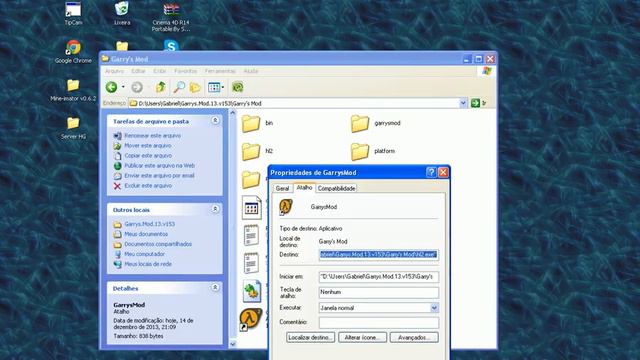Open Meus locais de rede link

148,264
